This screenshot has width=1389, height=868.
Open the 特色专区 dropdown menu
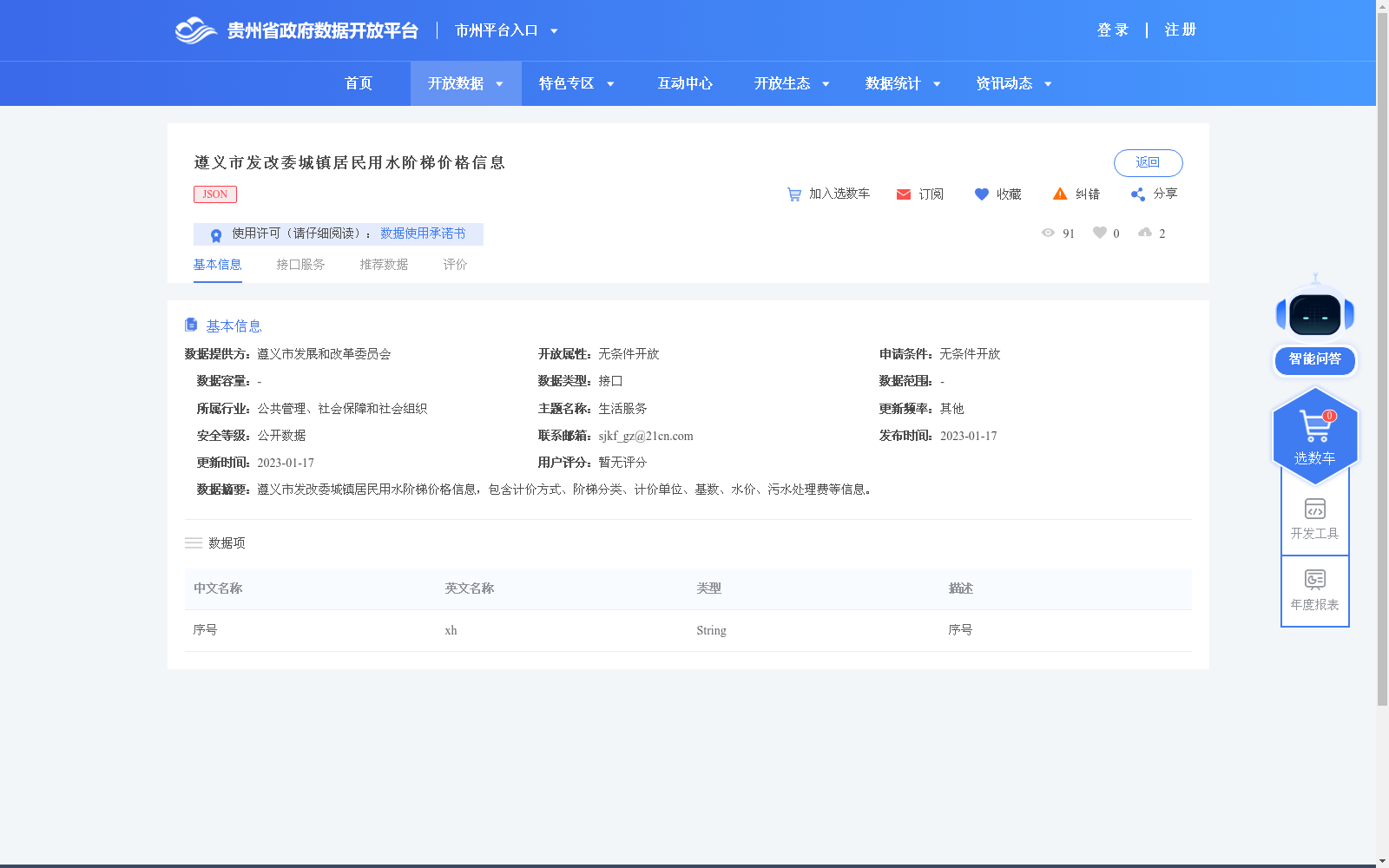click(x=575, y=83)
